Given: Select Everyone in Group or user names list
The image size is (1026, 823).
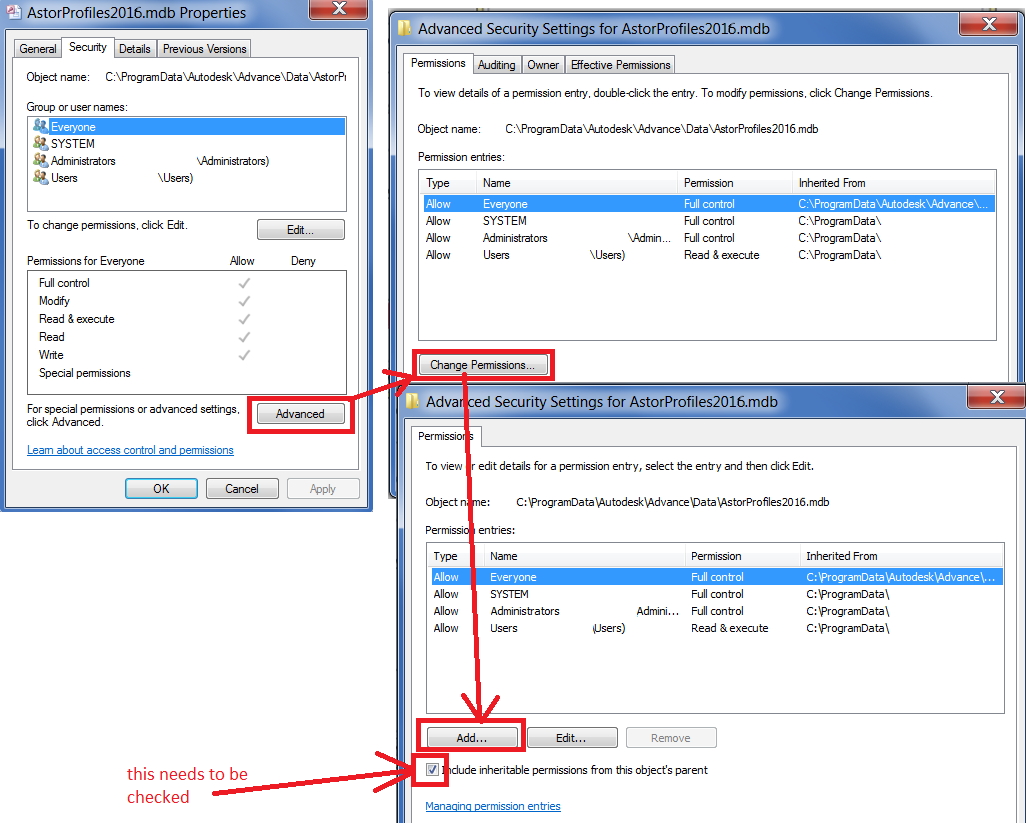Looking at the screenshot, I should coord(187,126).
